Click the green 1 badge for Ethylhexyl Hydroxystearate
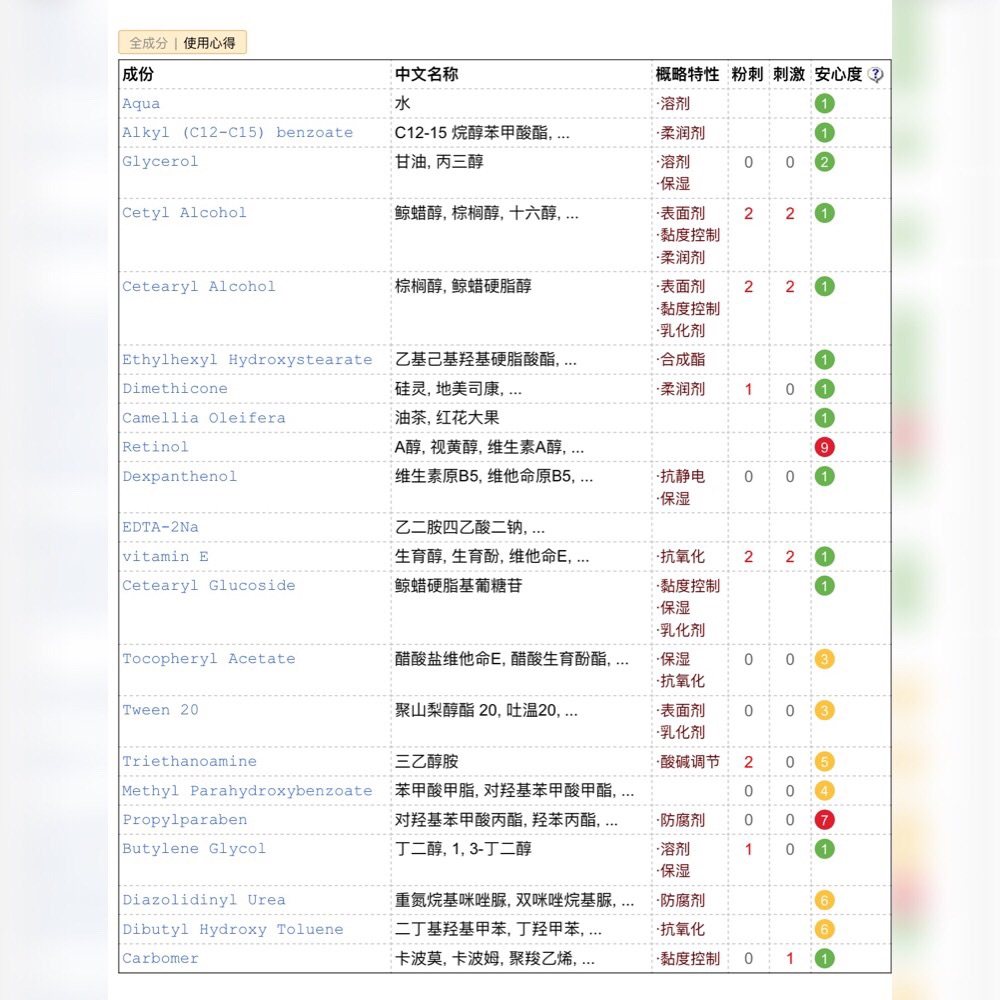The height and width of the screenshot is (1000, 1000). [824, 360]
